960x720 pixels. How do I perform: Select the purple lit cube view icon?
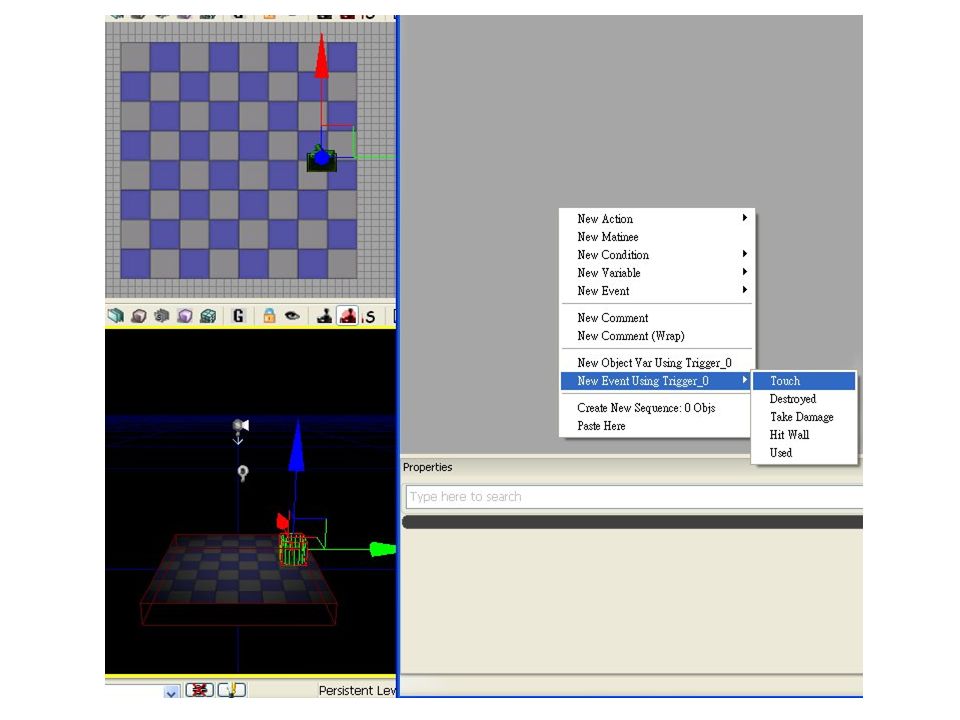coord(185,316)
